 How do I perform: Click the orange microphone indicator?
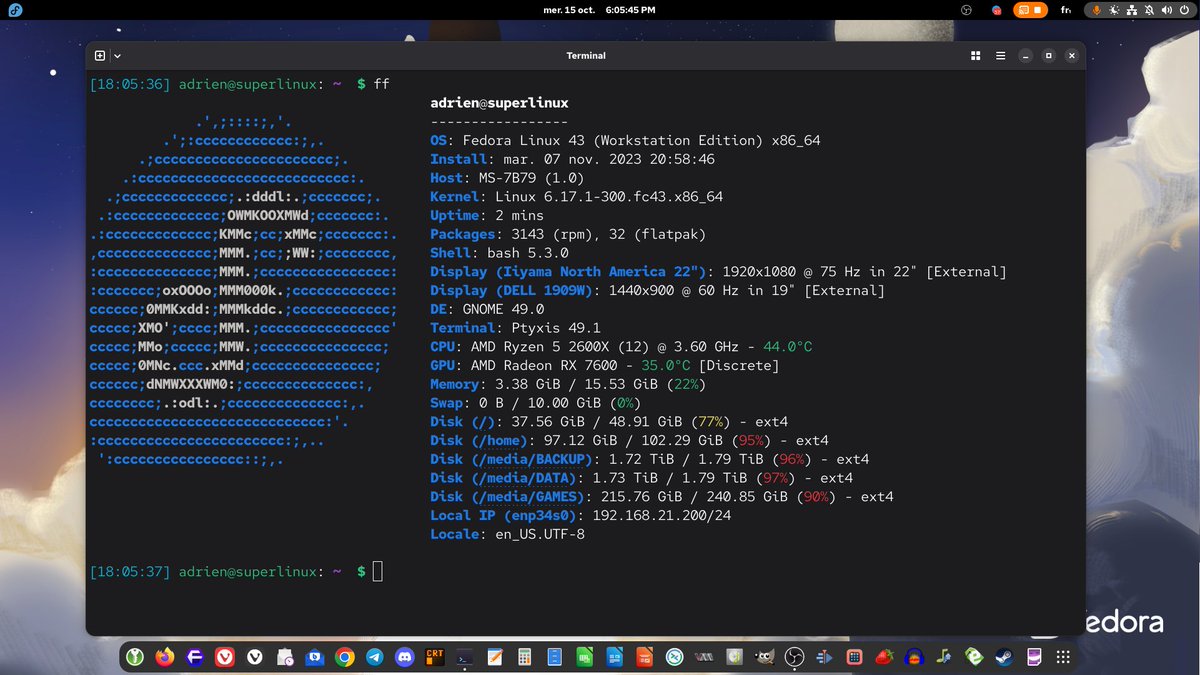click(1097, 10)
